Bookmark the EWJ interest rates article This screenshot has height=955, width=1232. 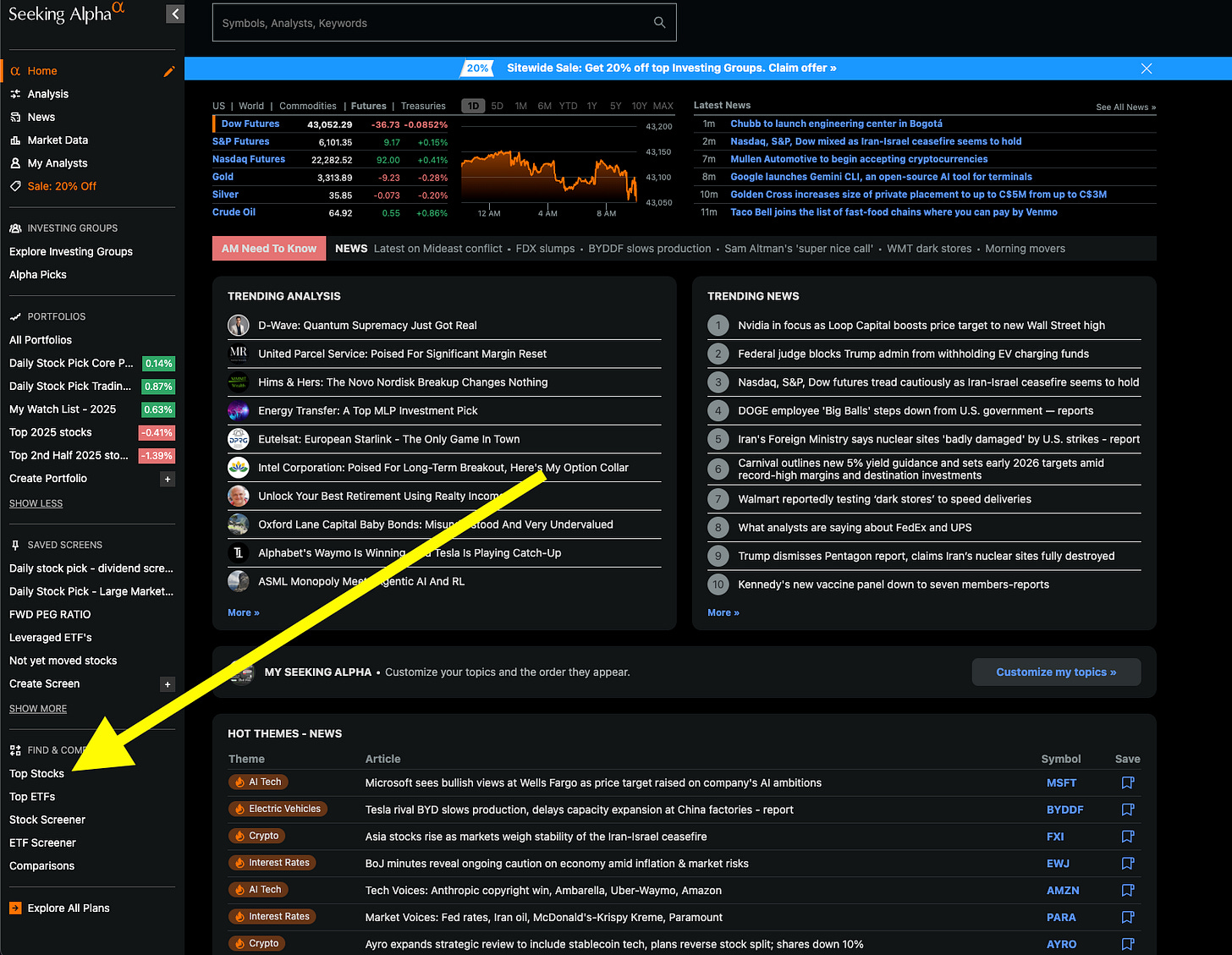coord(1127,864)
